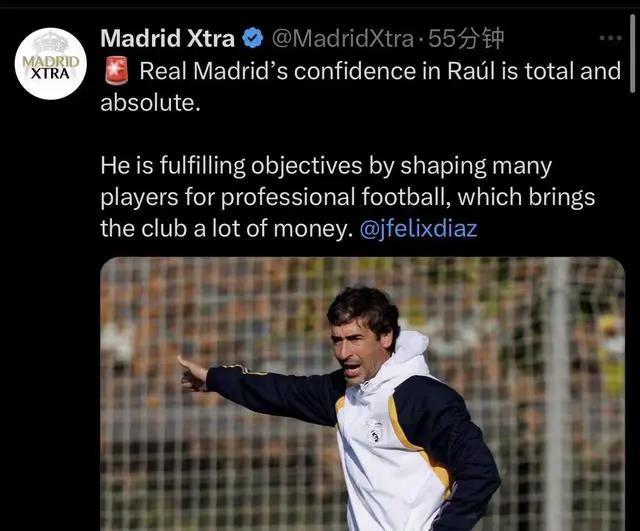Image resolution: width=640 pixels, height=531 pixels.
Task: Click the coach's dark hair in the photo
Action: click(365, 309)
